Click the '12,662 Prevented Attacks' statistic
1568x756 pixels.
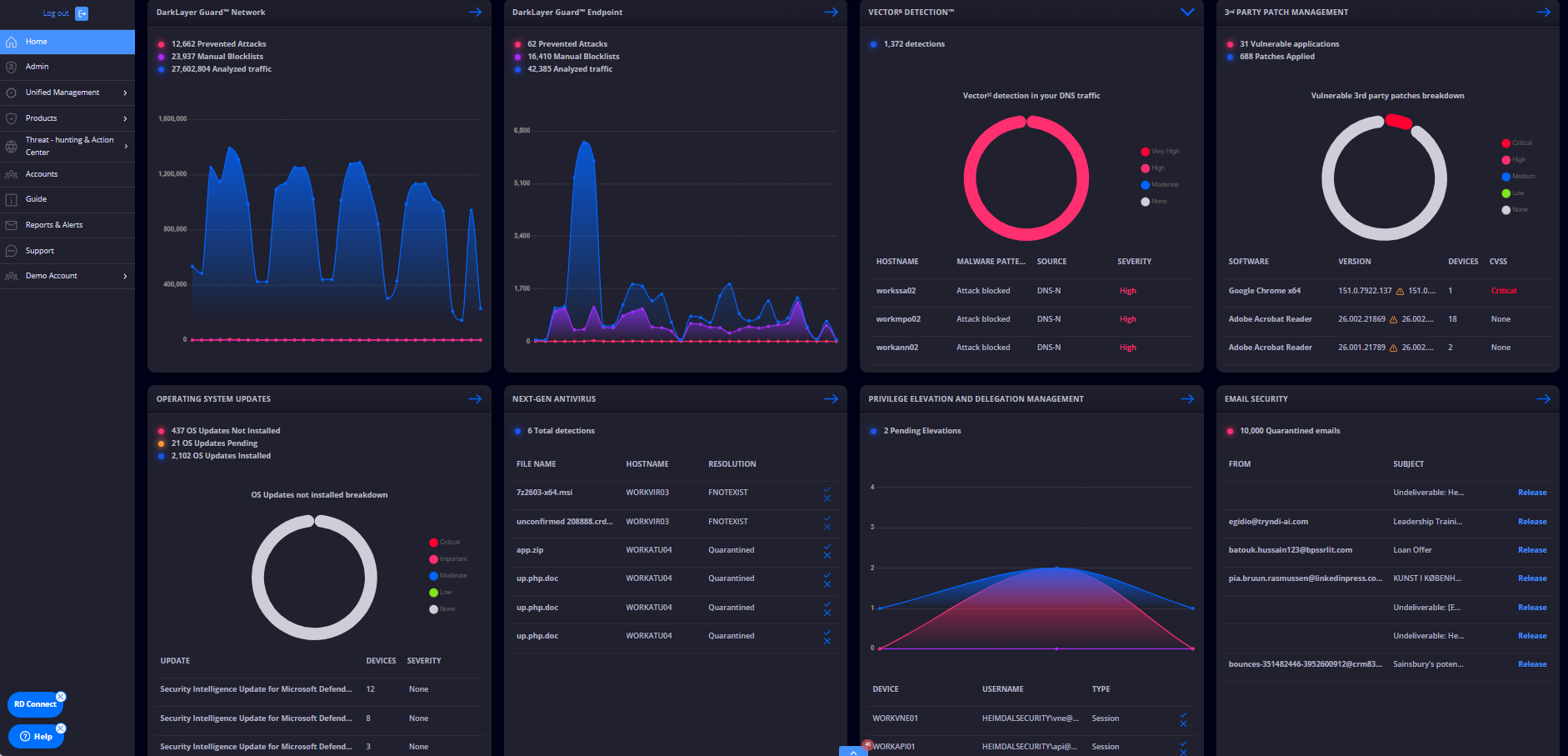pyautogui.click(x=219, y=44)
